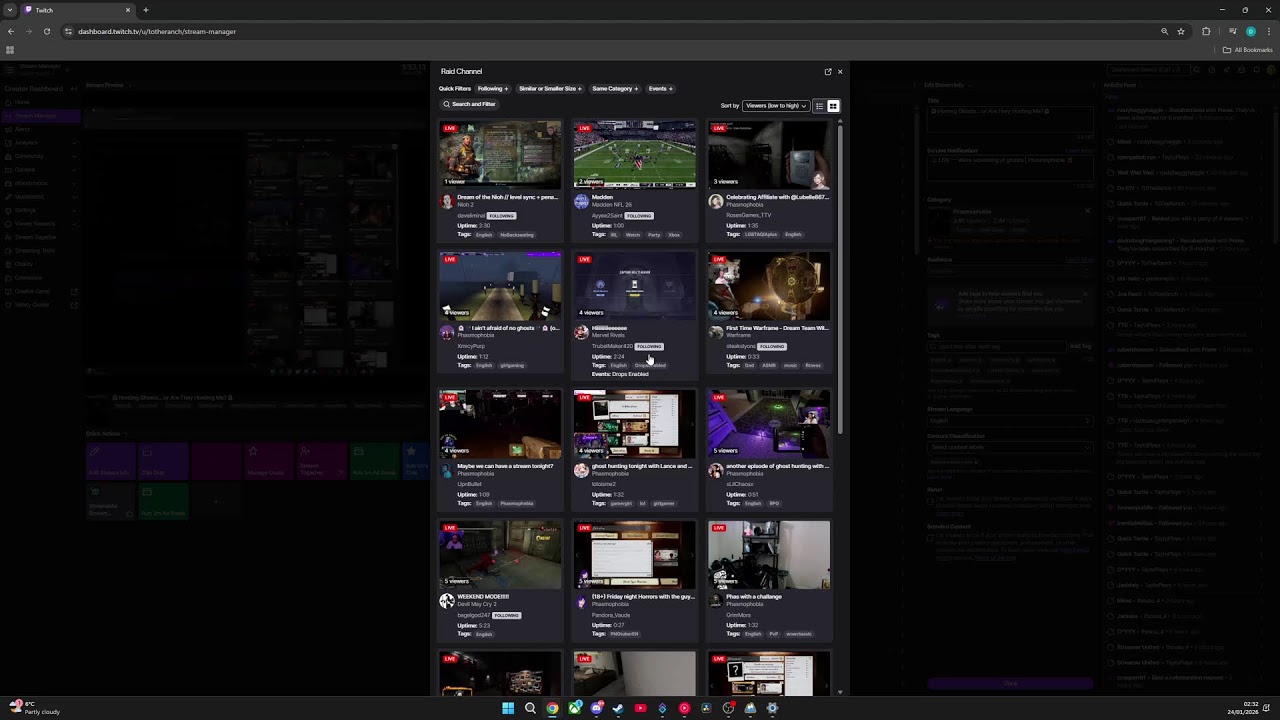Open the Sort by Viewers dropdown
Viewport: 1280px width, 720px height.
pos(776,106)
